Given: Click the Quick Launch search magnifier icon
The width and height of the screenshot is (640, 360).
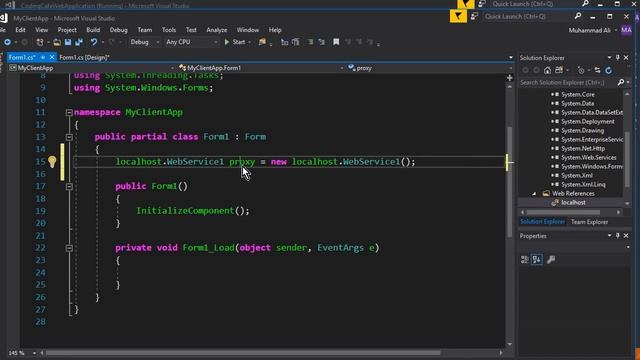Looking at the screenshot, I should (x=578, y=16).
